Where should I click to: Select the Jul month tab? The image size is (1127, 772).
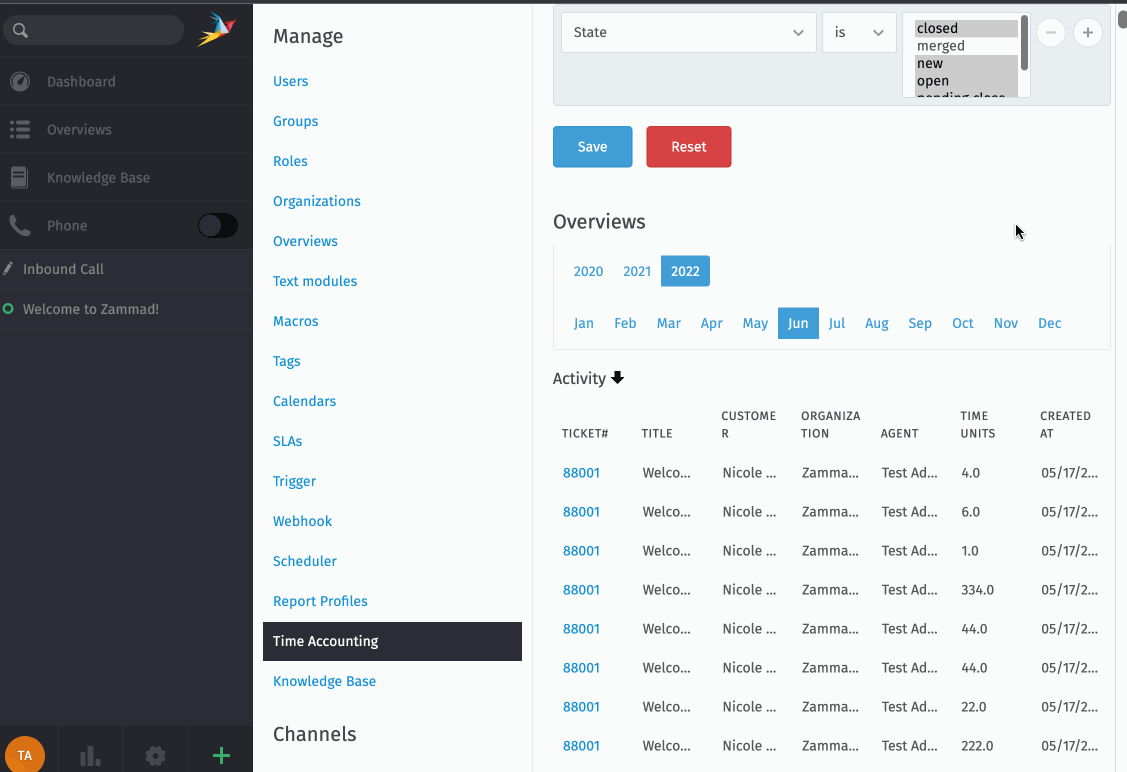coord(837,323)
